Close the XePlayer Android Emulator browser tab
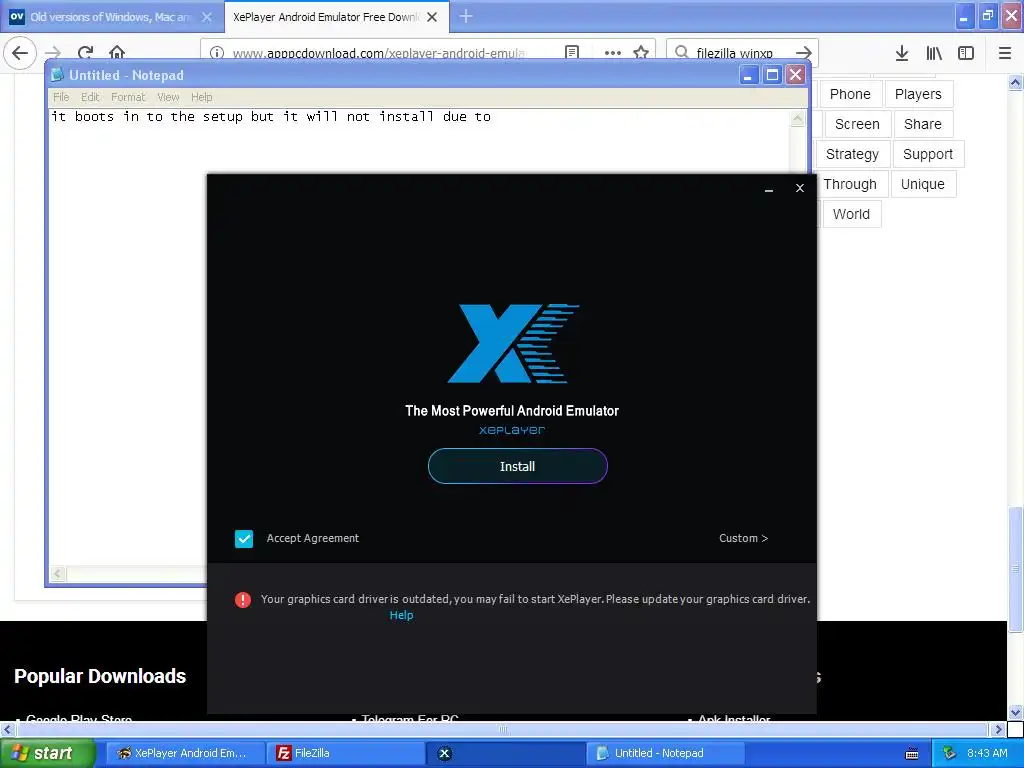1024x768 pixels. [432, 17]
